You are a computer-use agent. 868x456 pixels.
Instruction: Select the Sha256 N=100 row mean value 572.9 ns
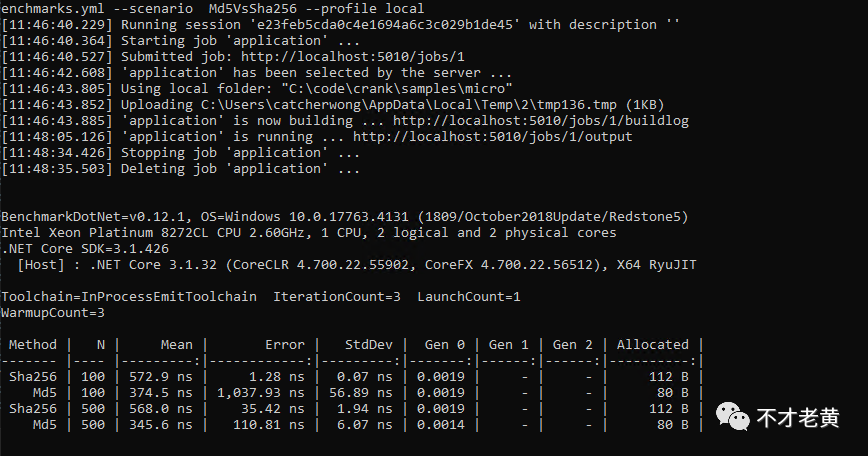point(161,376)
